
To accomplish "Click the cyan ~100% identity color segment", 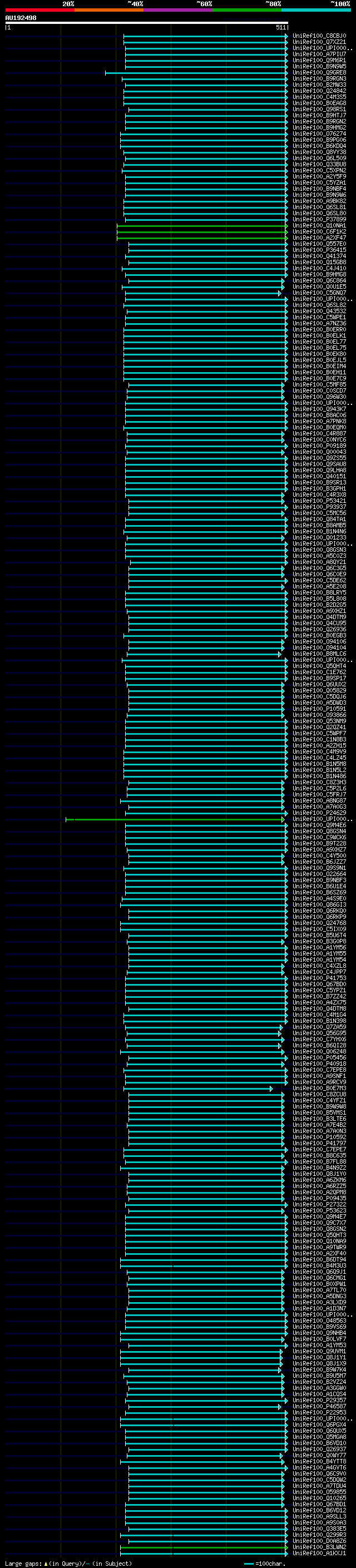I will tap(316, 10).
